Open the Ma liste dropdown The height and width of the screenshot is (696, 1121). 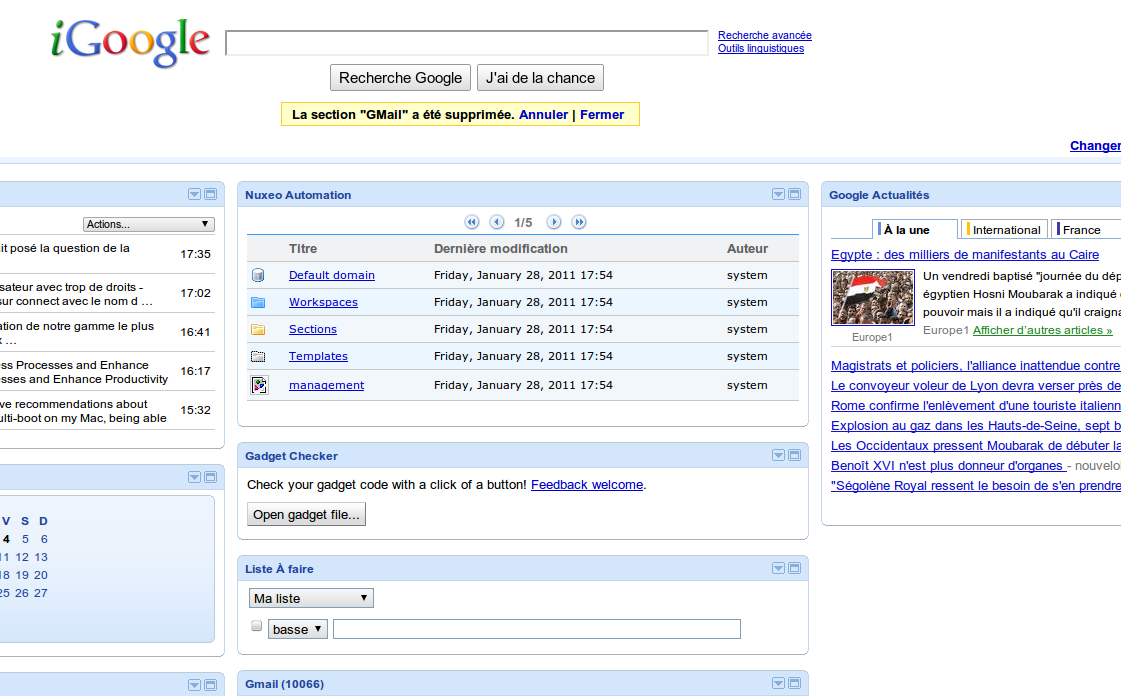(x=311, y=598)
